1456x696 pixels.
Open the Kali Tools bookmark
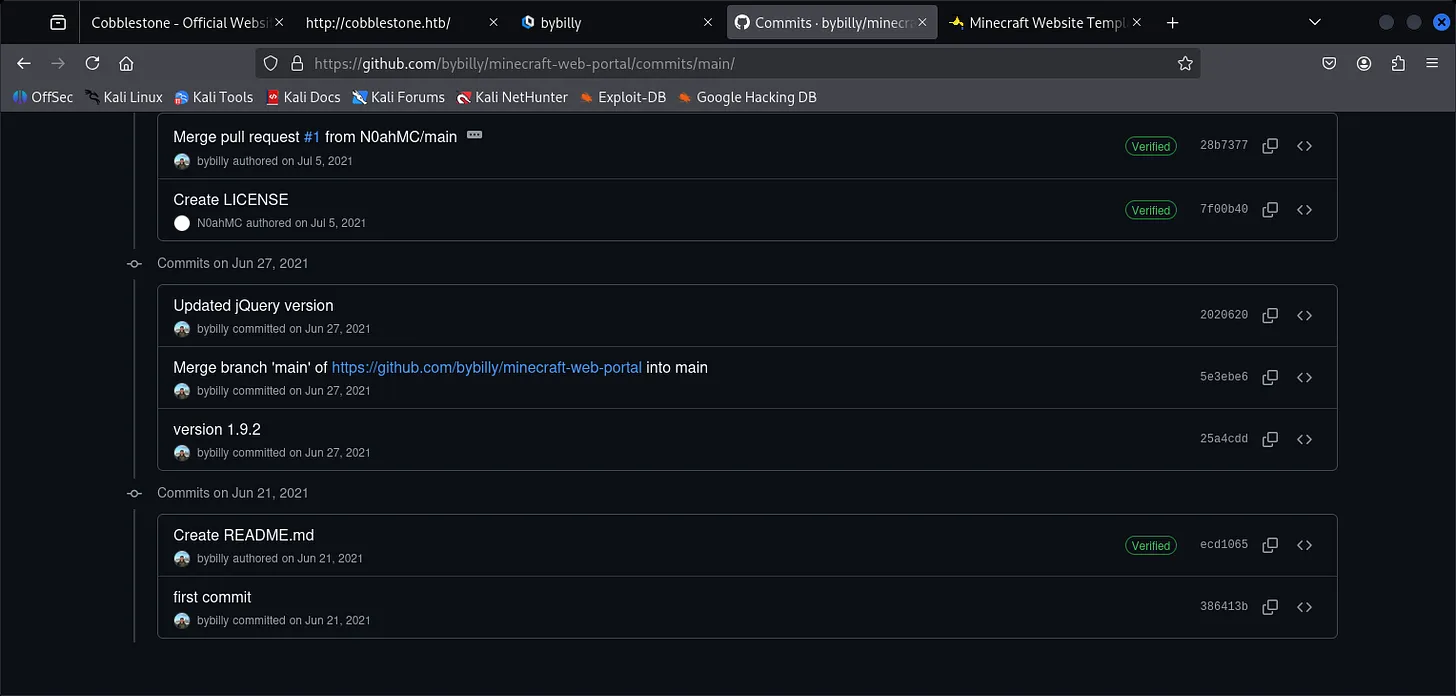point(213,97)
